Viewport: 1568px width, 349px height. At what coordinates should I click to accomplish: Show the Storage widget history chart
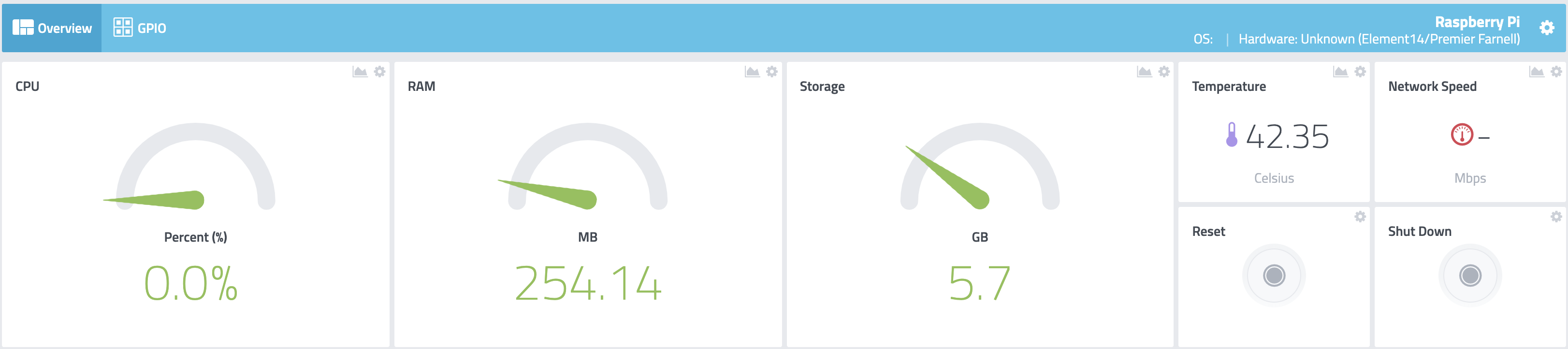(1144, 72)
